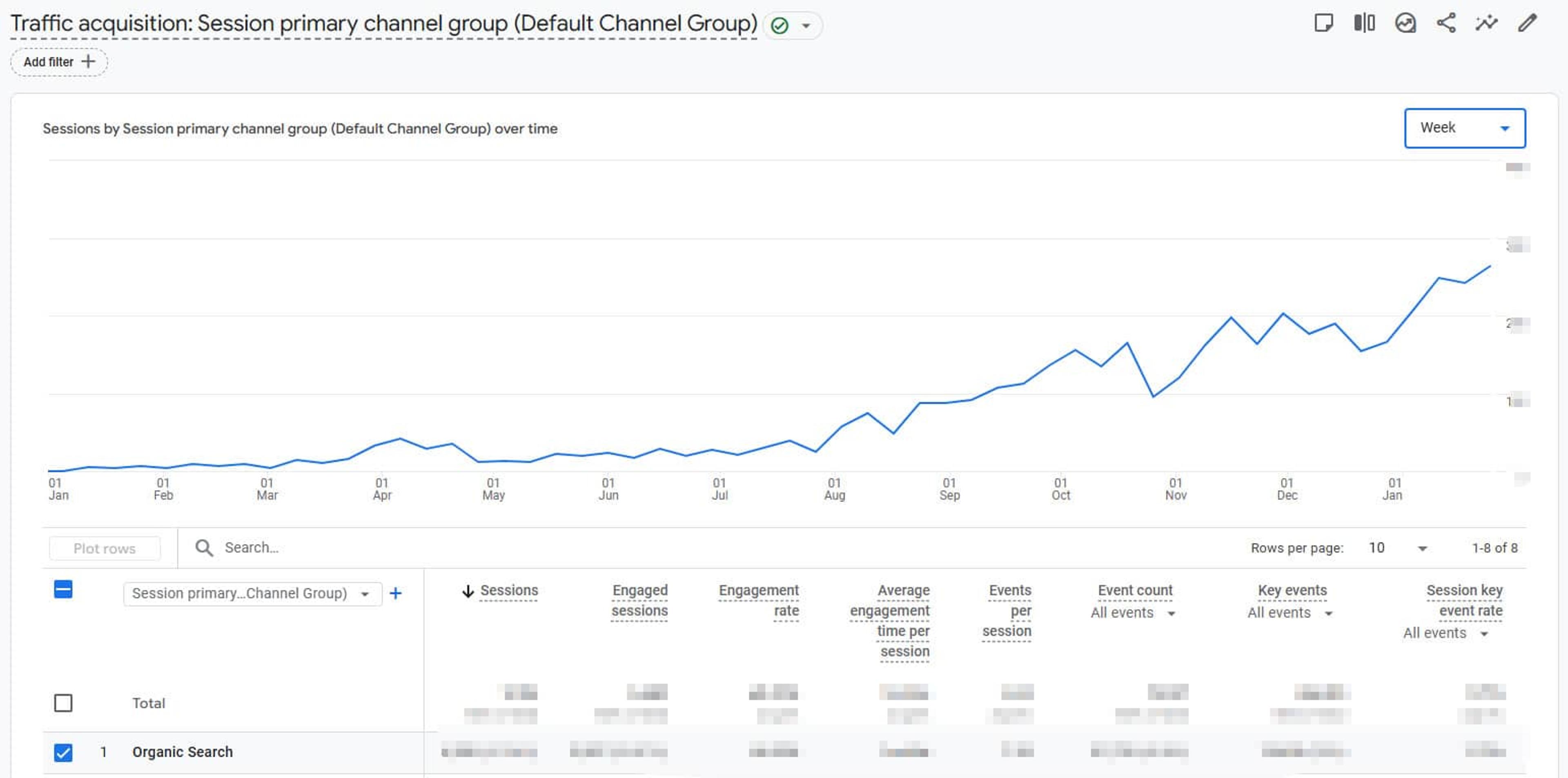Click Session key event rate header
This screenshot has height=778, width=1568.
(1465, 600)
